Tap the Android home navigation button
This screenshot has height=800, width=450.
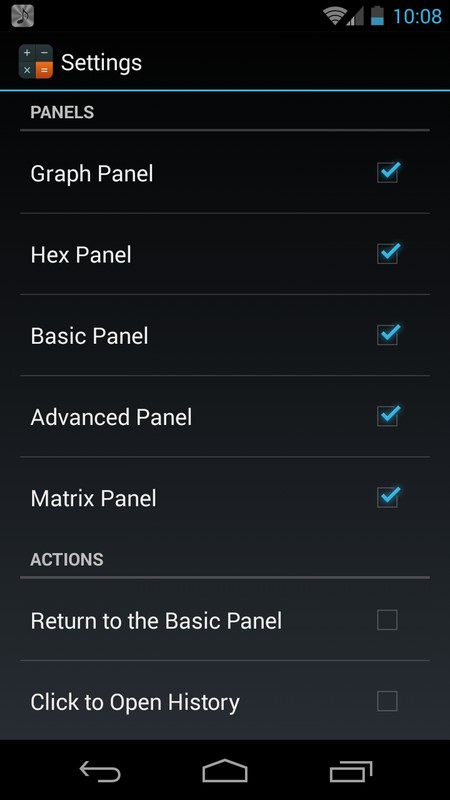224,770
